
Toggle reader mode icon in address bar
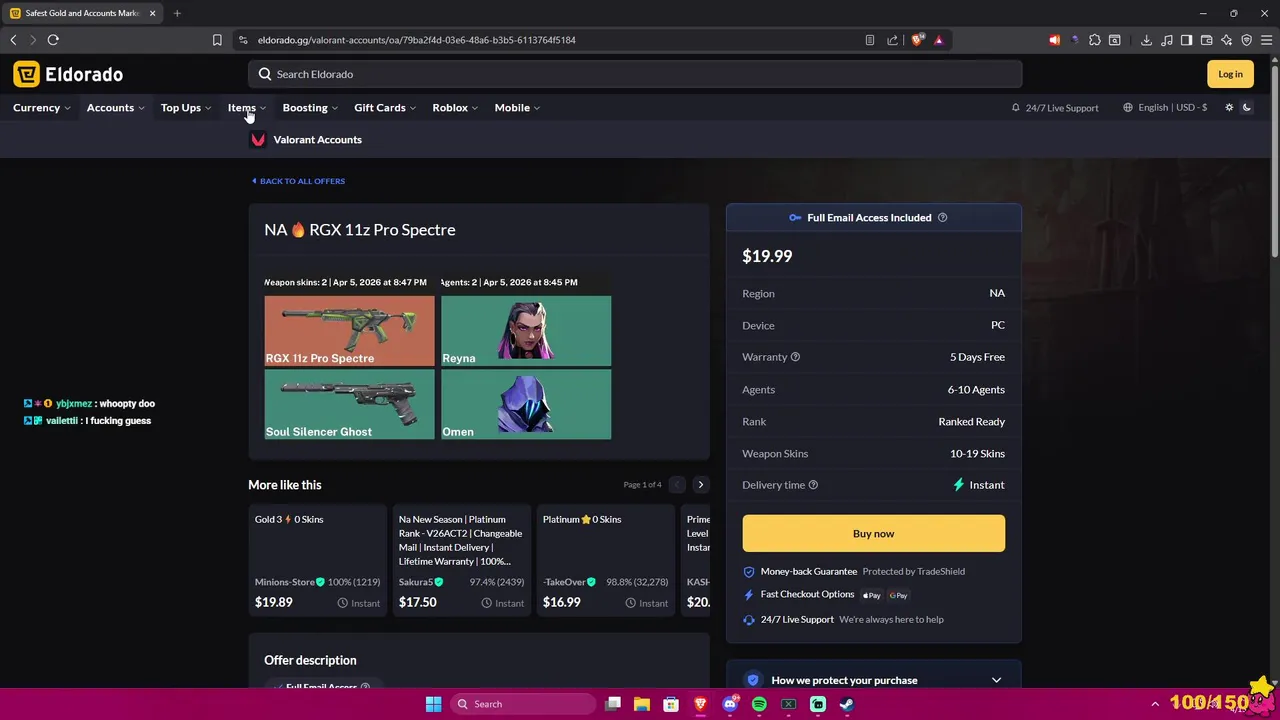[869, 40]
